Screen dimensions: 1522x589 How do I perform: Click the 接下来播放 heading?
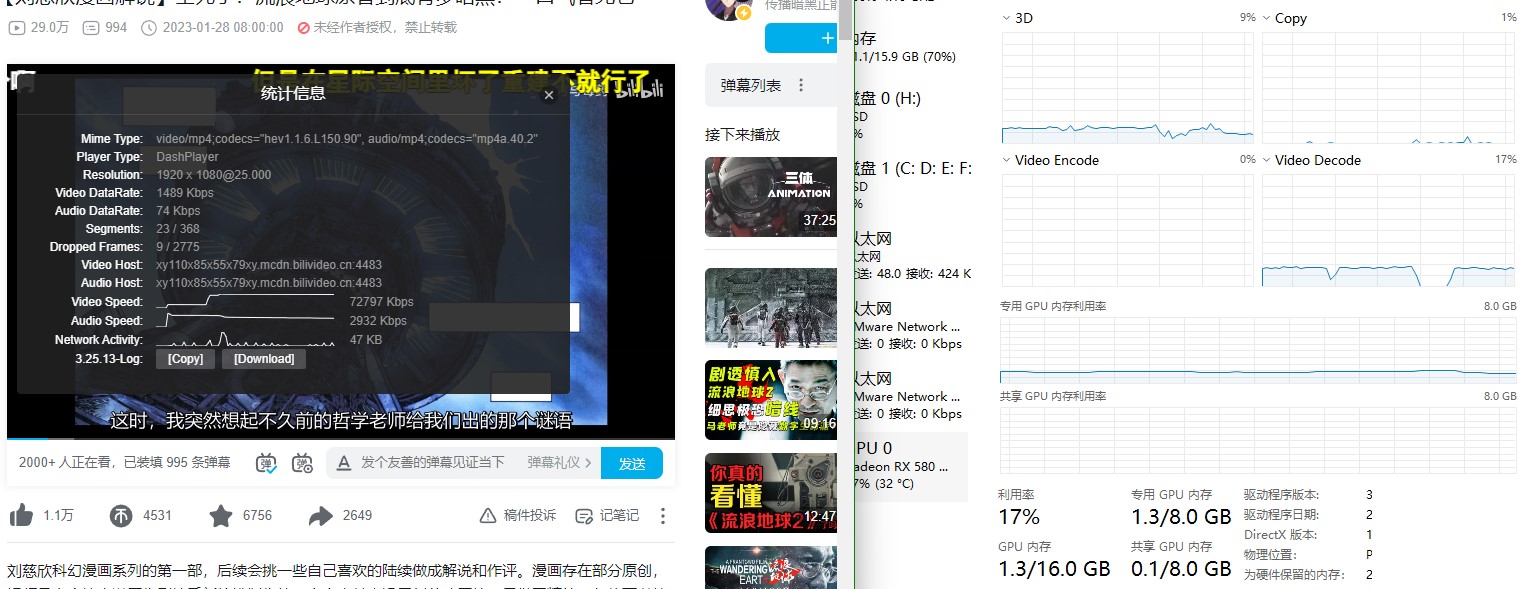[x=742, y=134]
